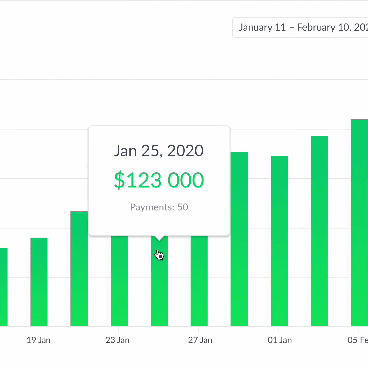Select the bar above the 23 Jan label
This screenshot has height=368, width=368.
tap(119, 281)
